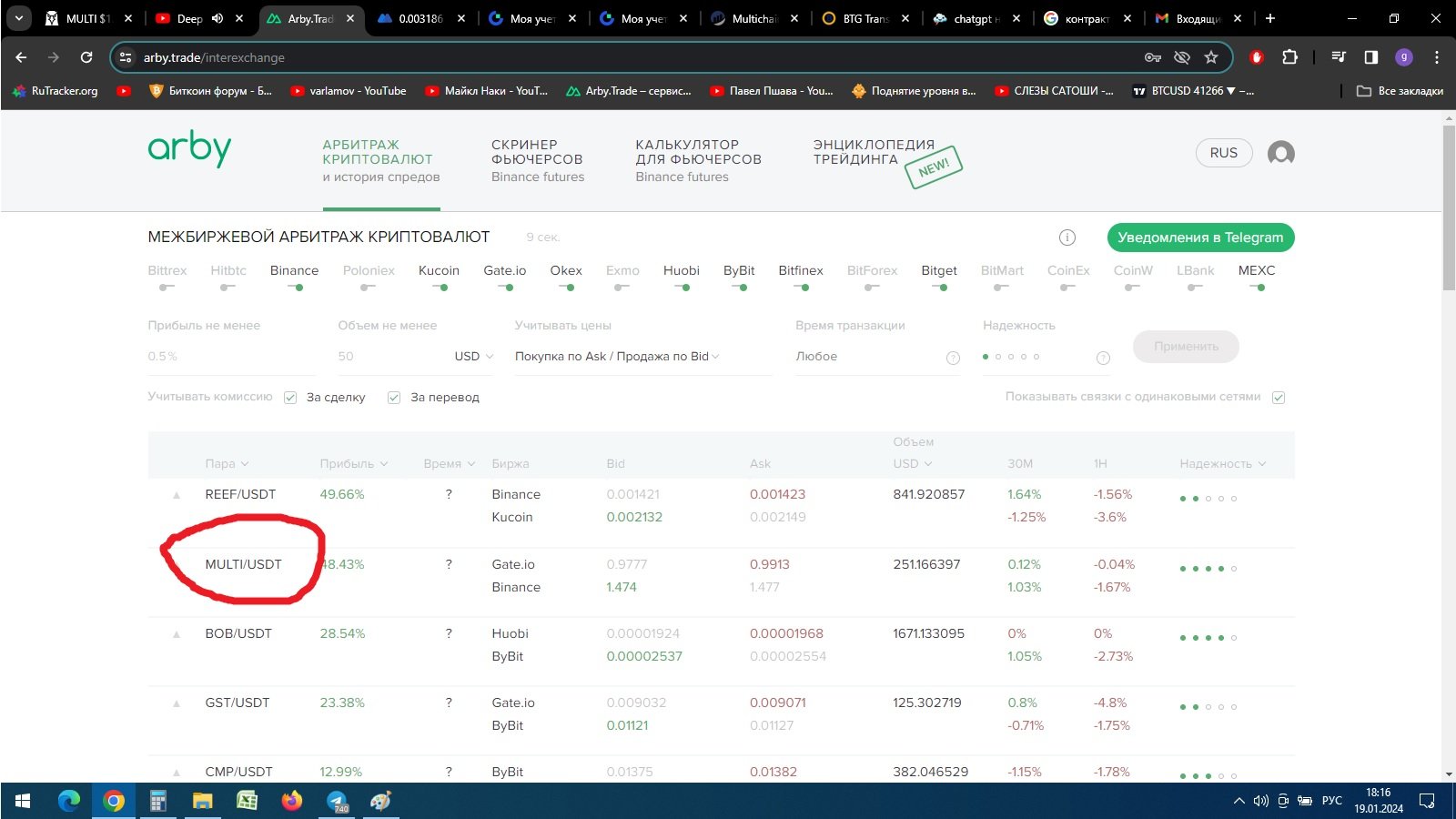This screenshot has width=1456, height=819.
Task: Toggle the 'За перевод' commission checkbox
Action: [394, 398]
